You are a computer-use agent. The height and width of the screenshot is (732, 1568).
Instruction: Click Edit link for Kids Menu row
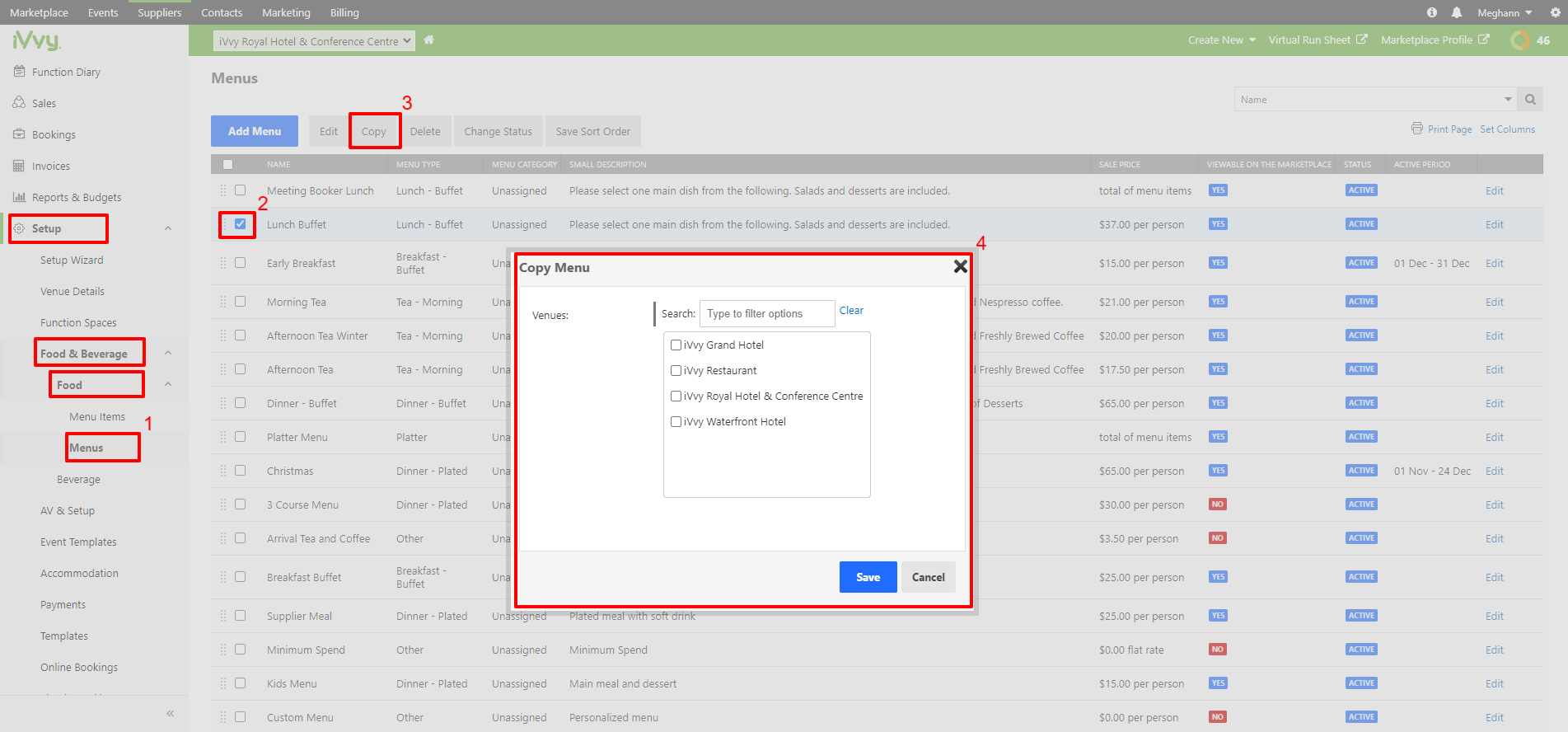1495,683
